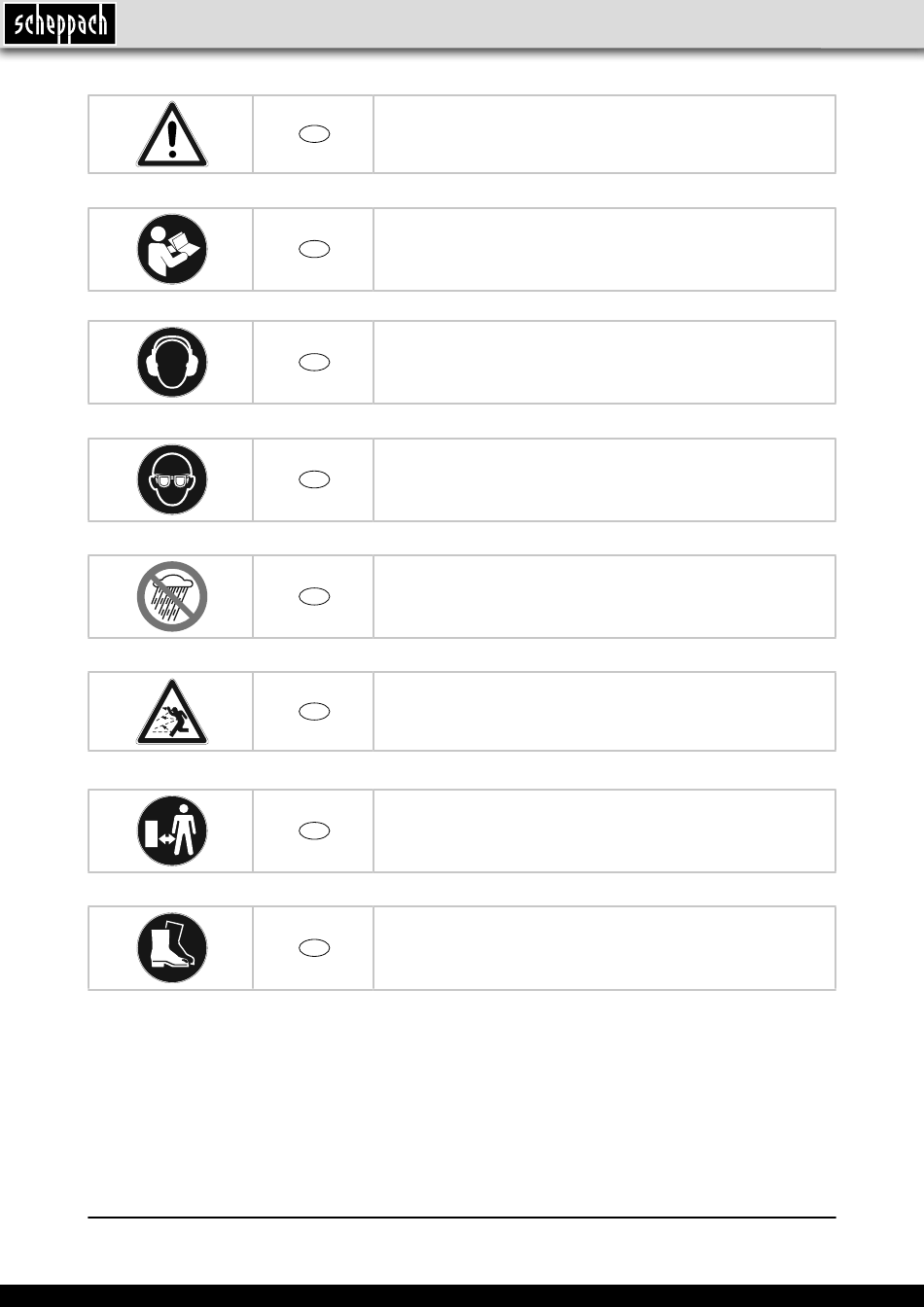The width and height of the screenshot is (924, 1307).
Task: Click the oval badge beside hearing protection symbol
Action: (314, 362)
